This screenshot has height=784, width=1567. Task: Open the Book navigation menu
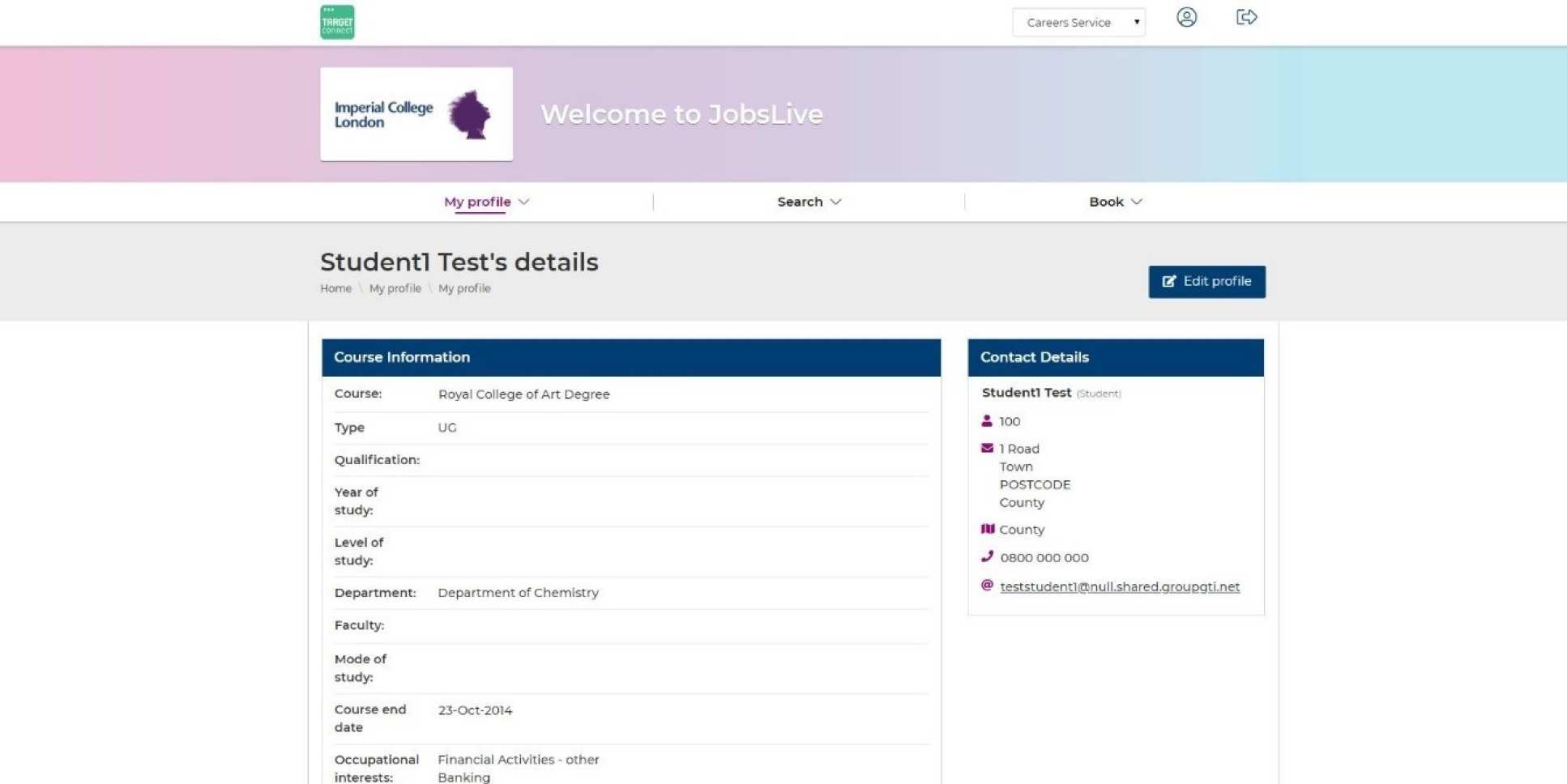[x=1105, y=202]
